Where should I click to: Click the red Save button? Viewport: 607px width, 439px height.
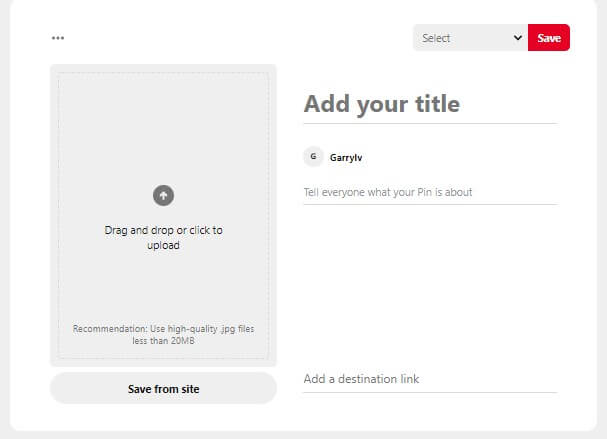[549, 38]
